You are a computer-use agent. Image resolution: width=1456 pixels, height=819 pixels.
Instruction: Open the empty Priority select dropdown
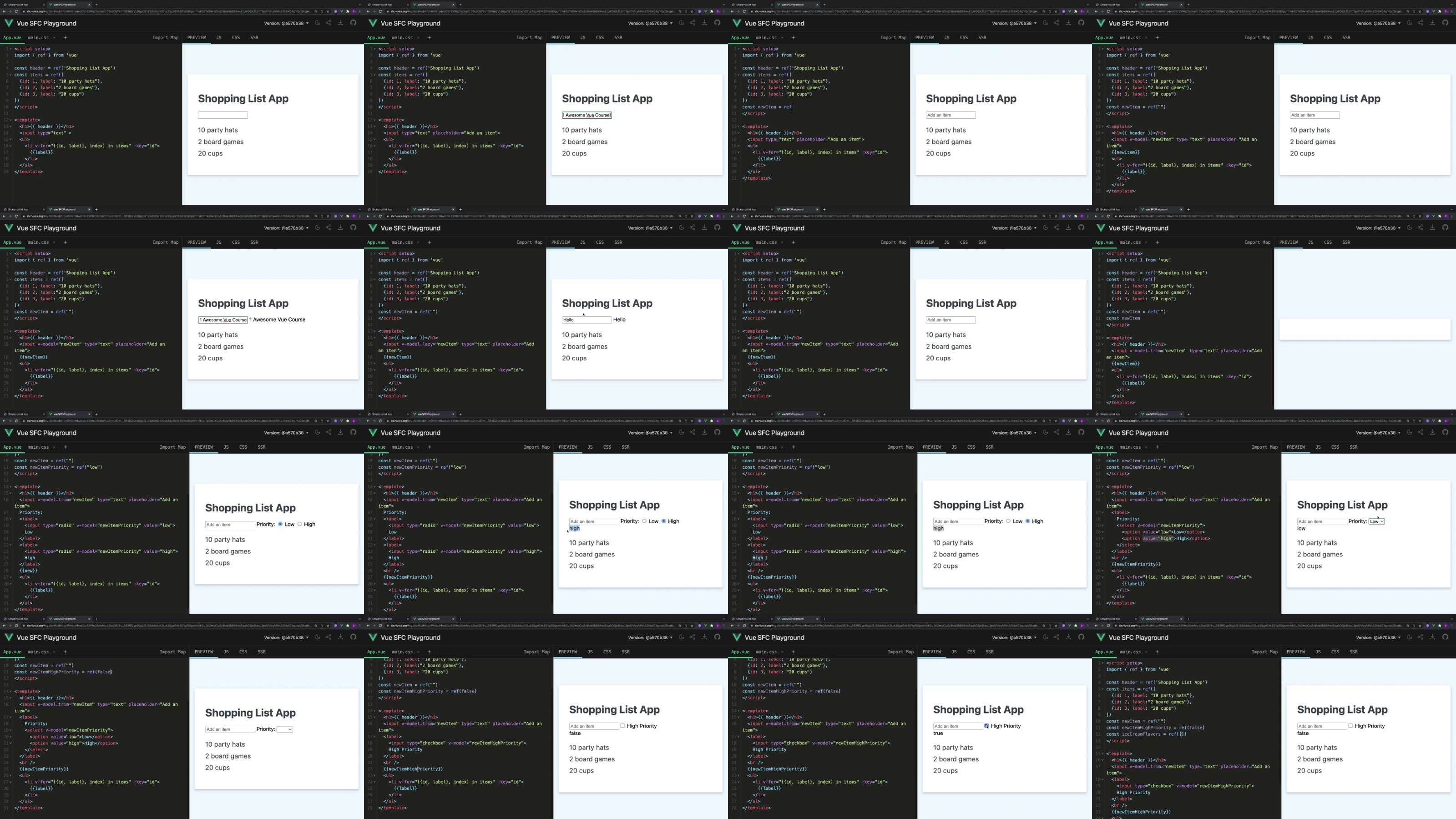284,729
